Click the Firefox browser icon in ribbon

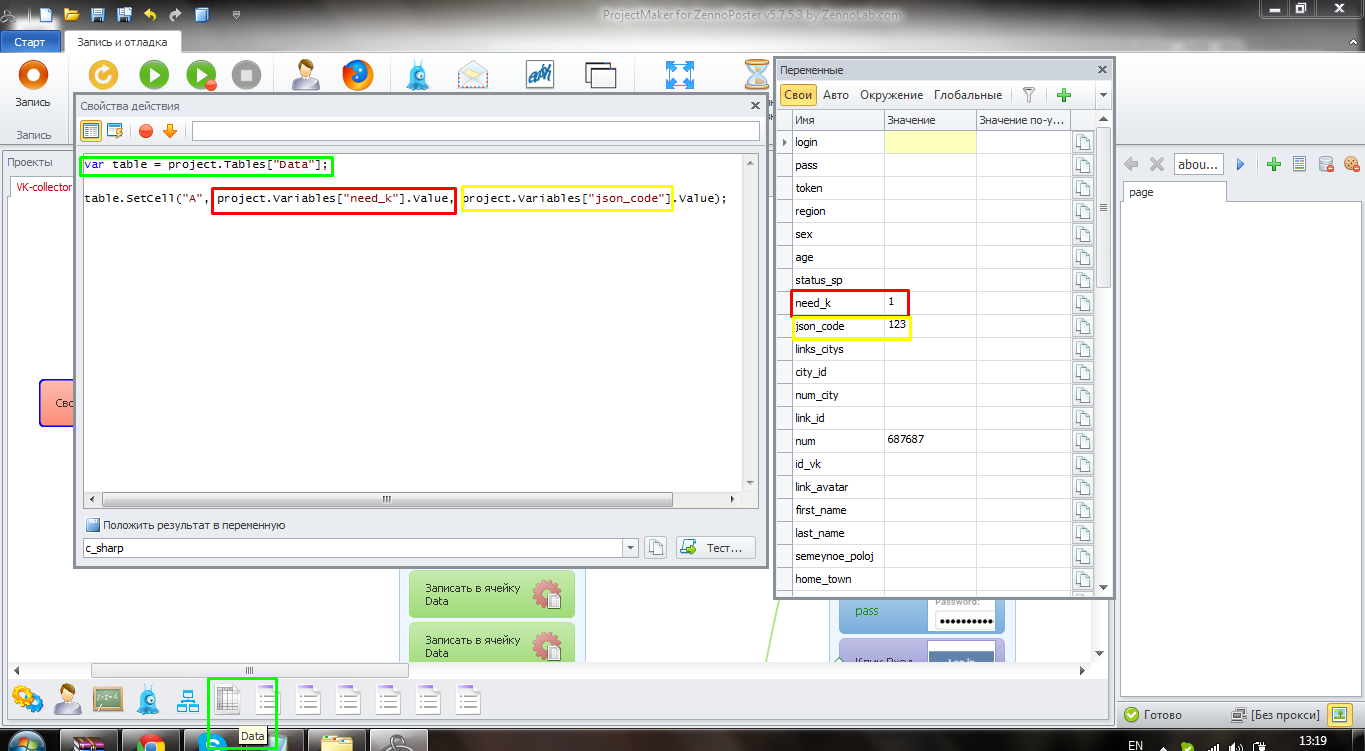(x=357, y=75)
